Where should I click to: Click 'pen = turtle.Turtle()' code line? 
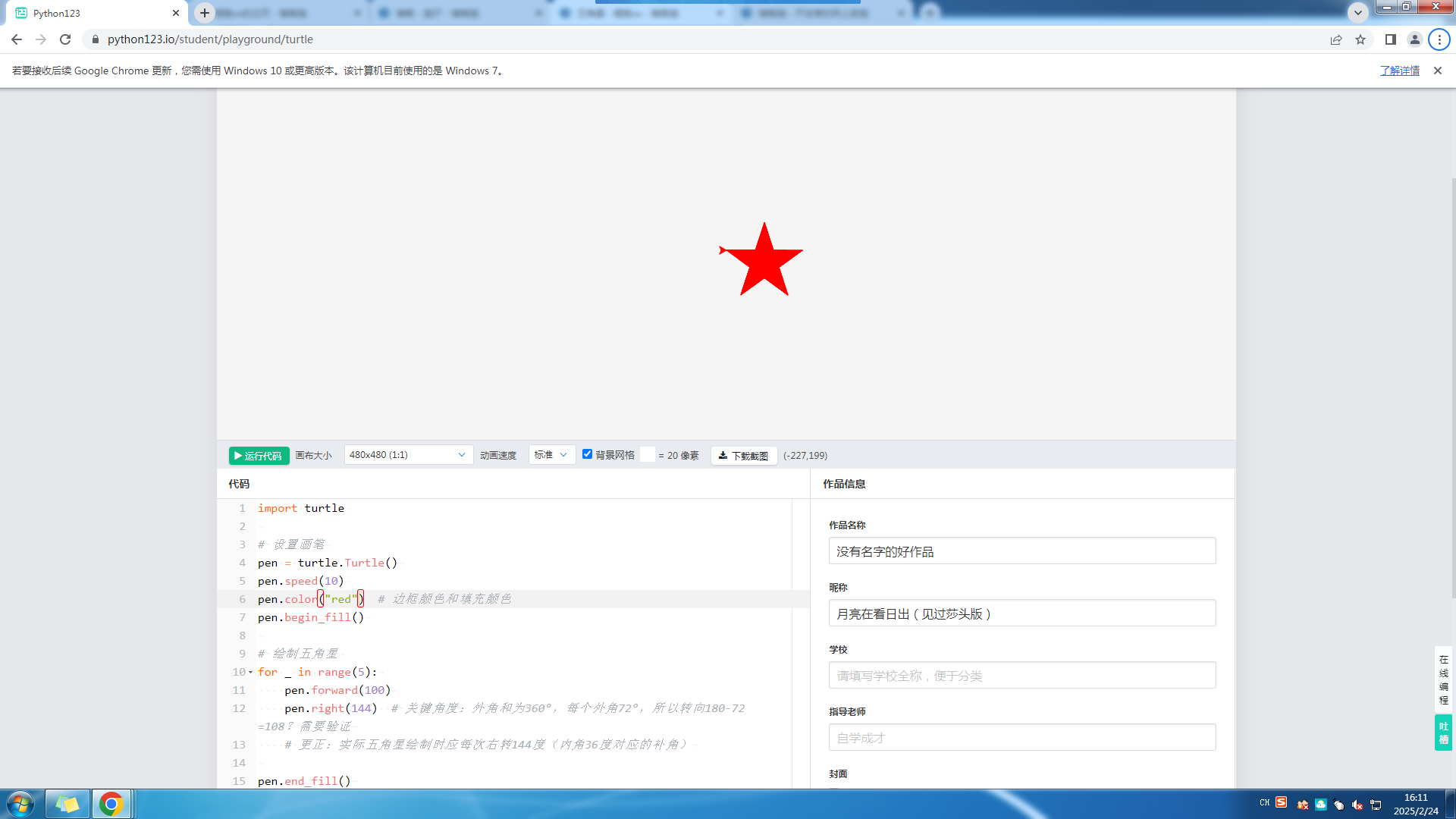(x=328, y=563)
